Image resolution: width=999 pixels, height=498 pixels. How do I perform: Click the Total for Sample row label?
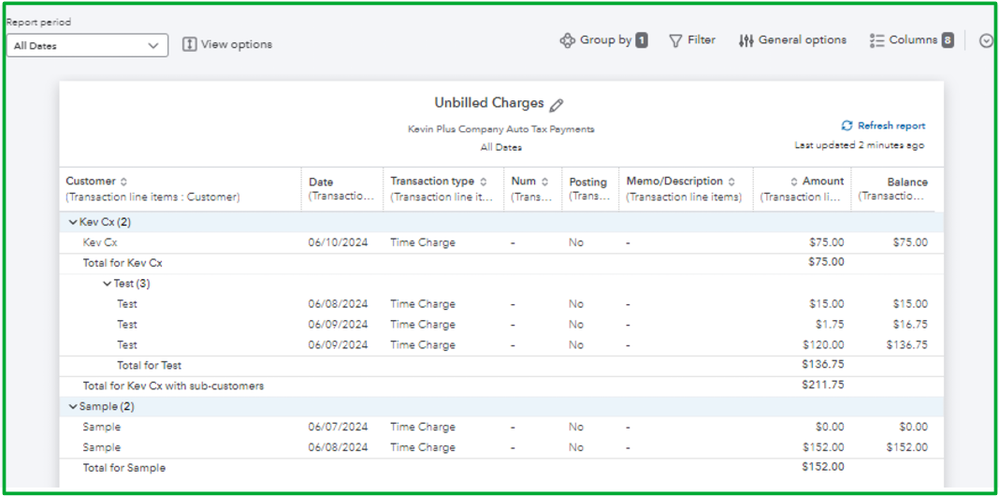pos(124,468)
